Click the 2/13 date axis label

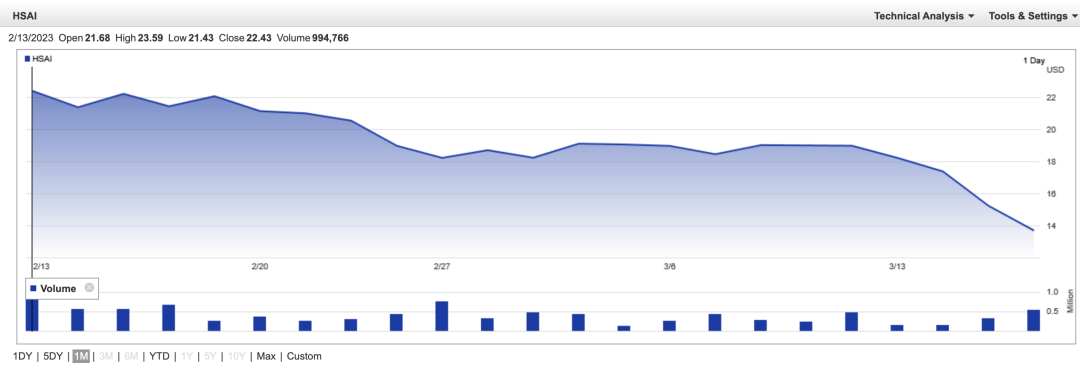click(x=41, y=266)
